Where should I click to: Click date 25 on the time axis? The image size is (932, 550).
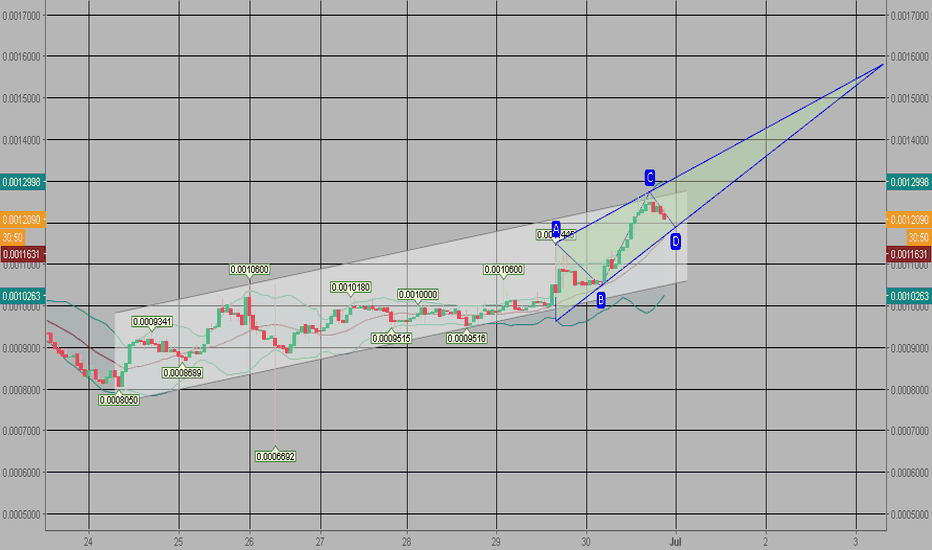pyautogui.click(x=178, y=542)
